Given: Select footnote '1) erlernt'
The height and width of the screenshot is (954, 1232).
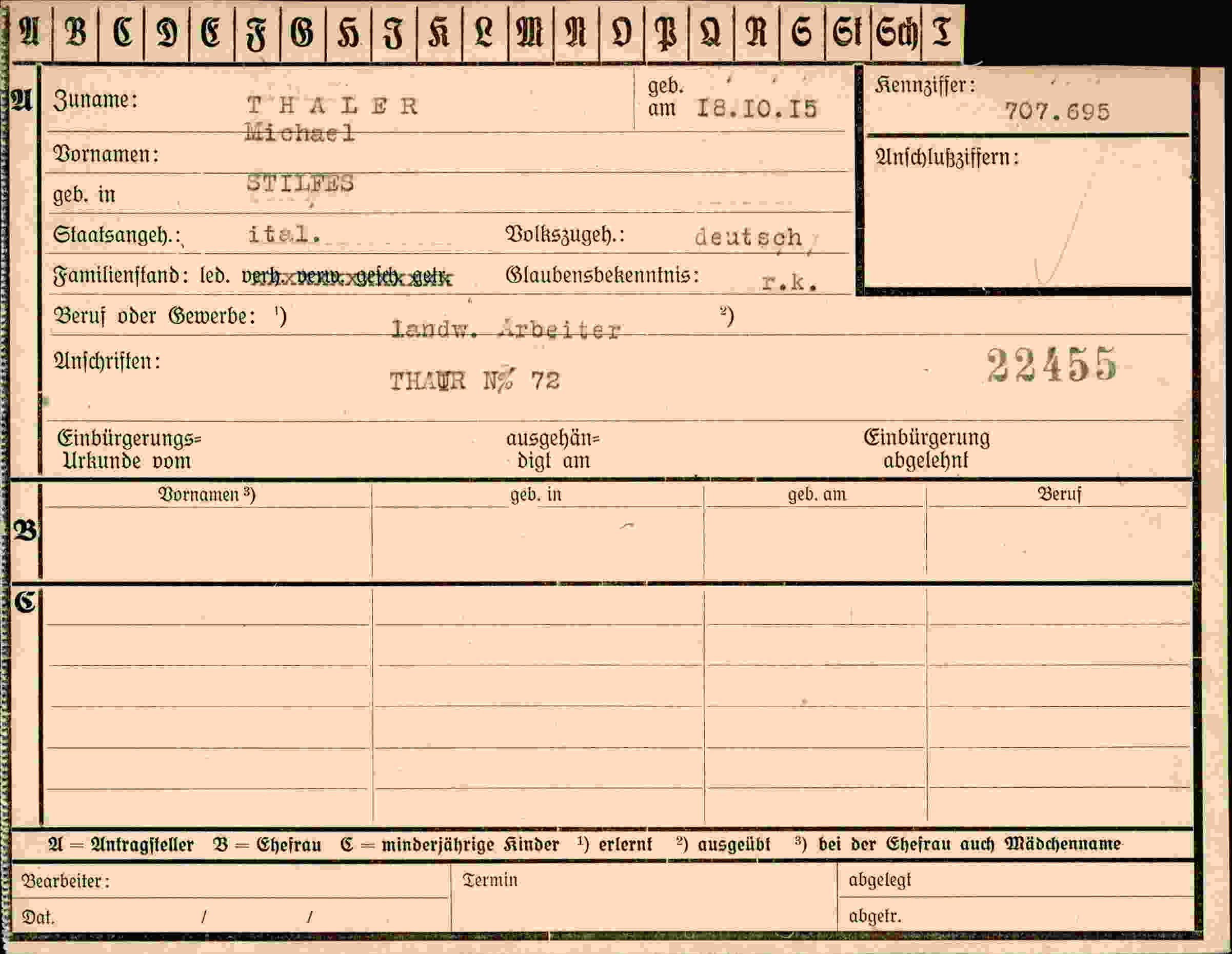Looking at the screenshot, I should (615, 844).
